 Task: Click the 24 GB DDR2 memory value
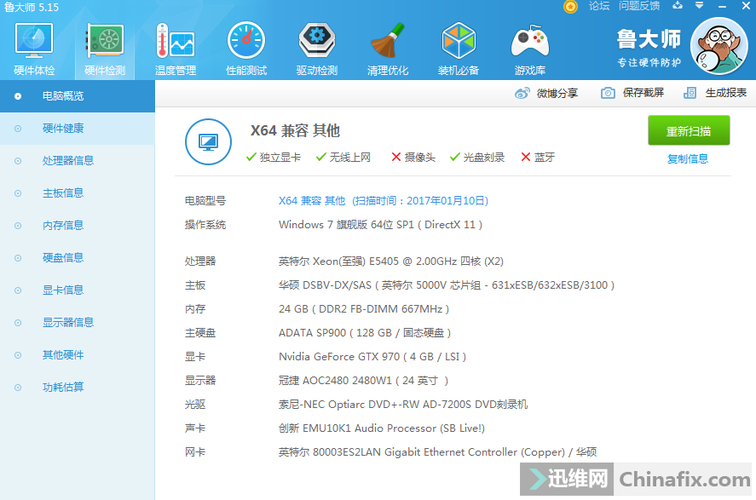point(364,309)
